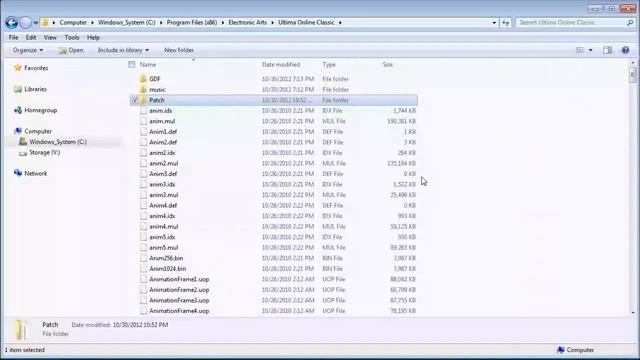Screen dimensions: 640x360
Task: Click New folder button
Action: (179, 50)
